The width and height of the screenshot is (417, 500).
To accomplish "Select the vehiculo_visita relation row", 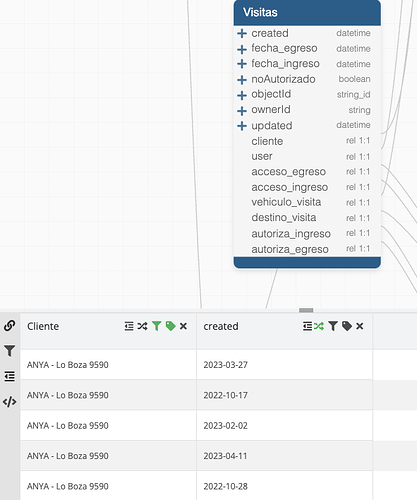I will tap(307, 202).
